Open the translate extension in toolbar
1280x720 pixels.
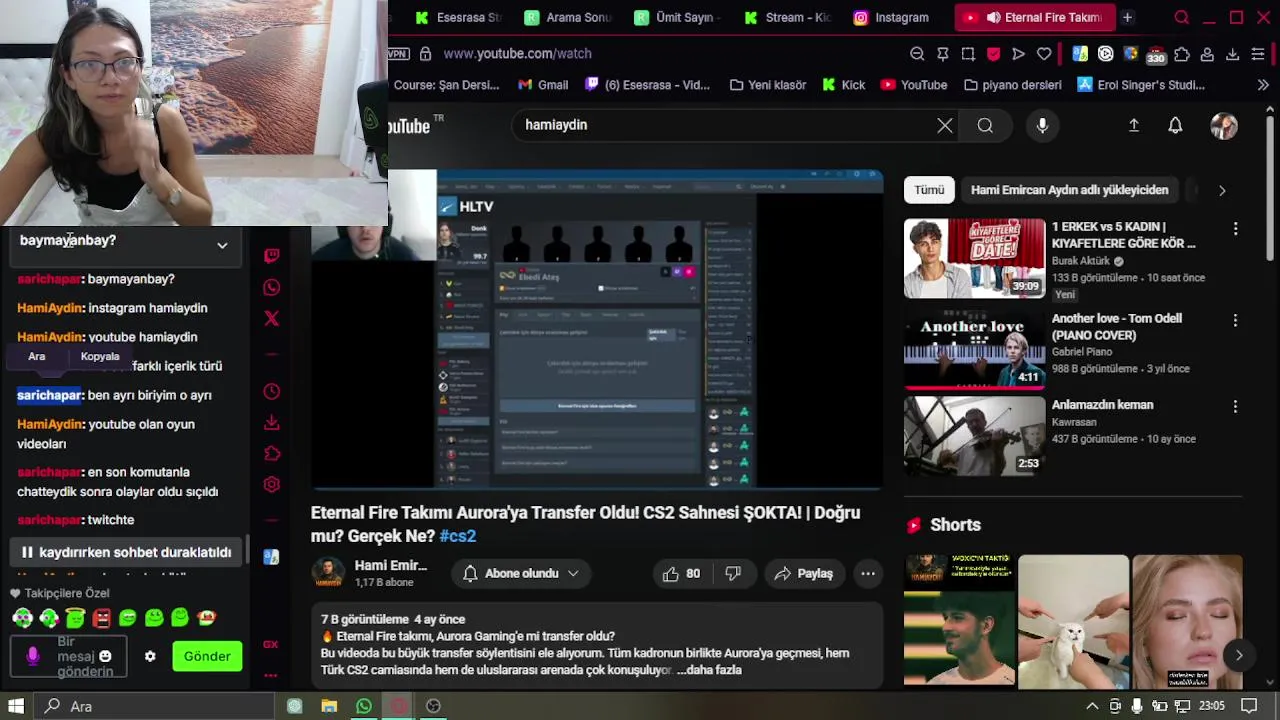1080,54
